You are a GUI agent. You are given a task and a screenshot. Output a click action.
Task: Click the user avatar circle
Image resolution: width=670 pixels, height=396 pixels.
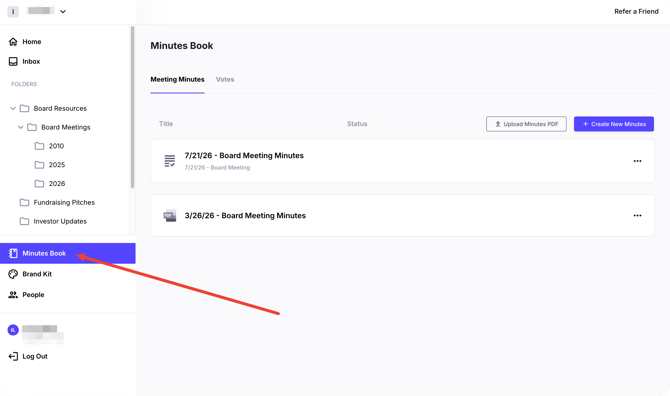pyautogui.click(x=13, y=330)
